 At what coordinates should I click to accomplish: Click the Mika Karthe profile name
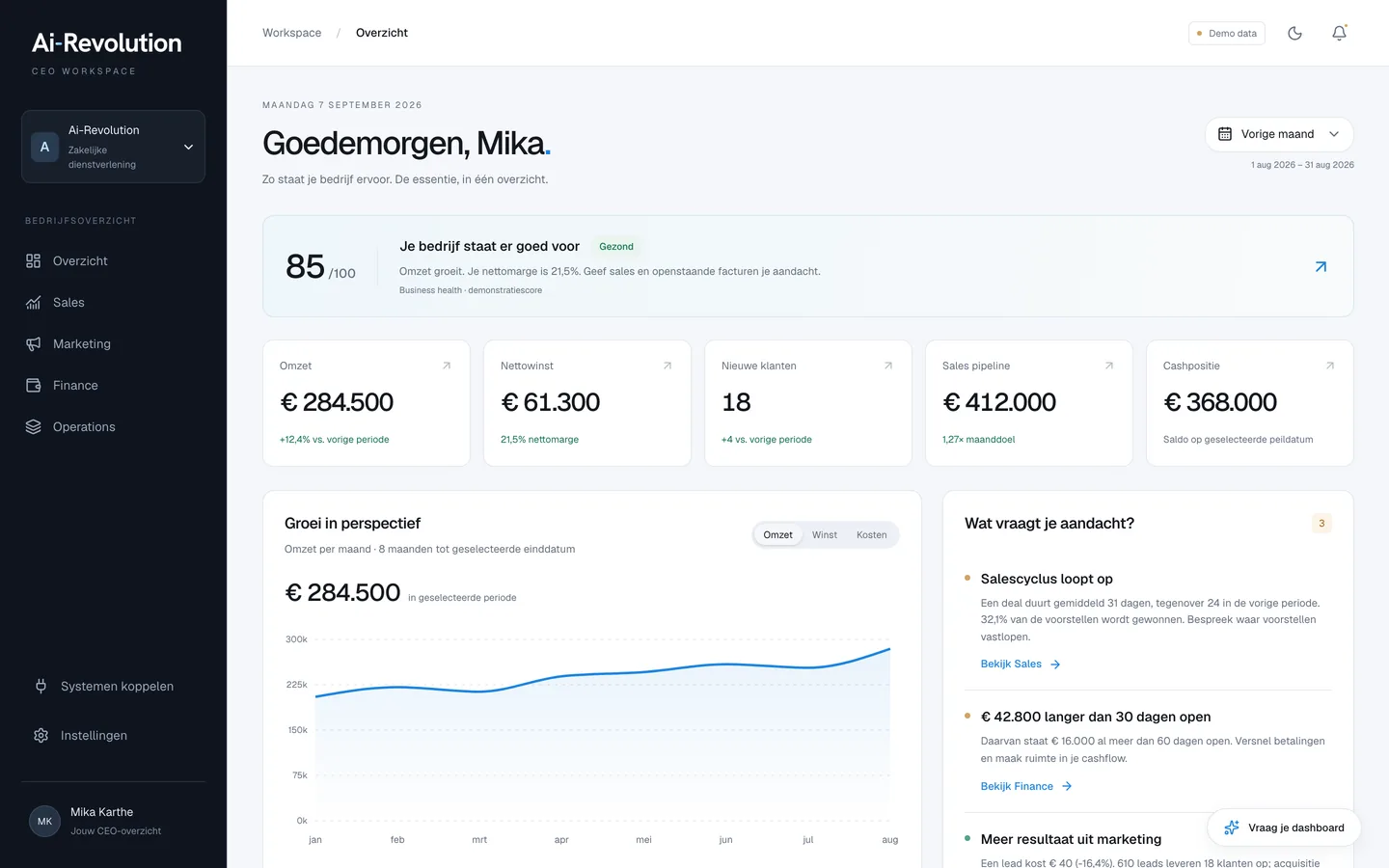(102, 812)
